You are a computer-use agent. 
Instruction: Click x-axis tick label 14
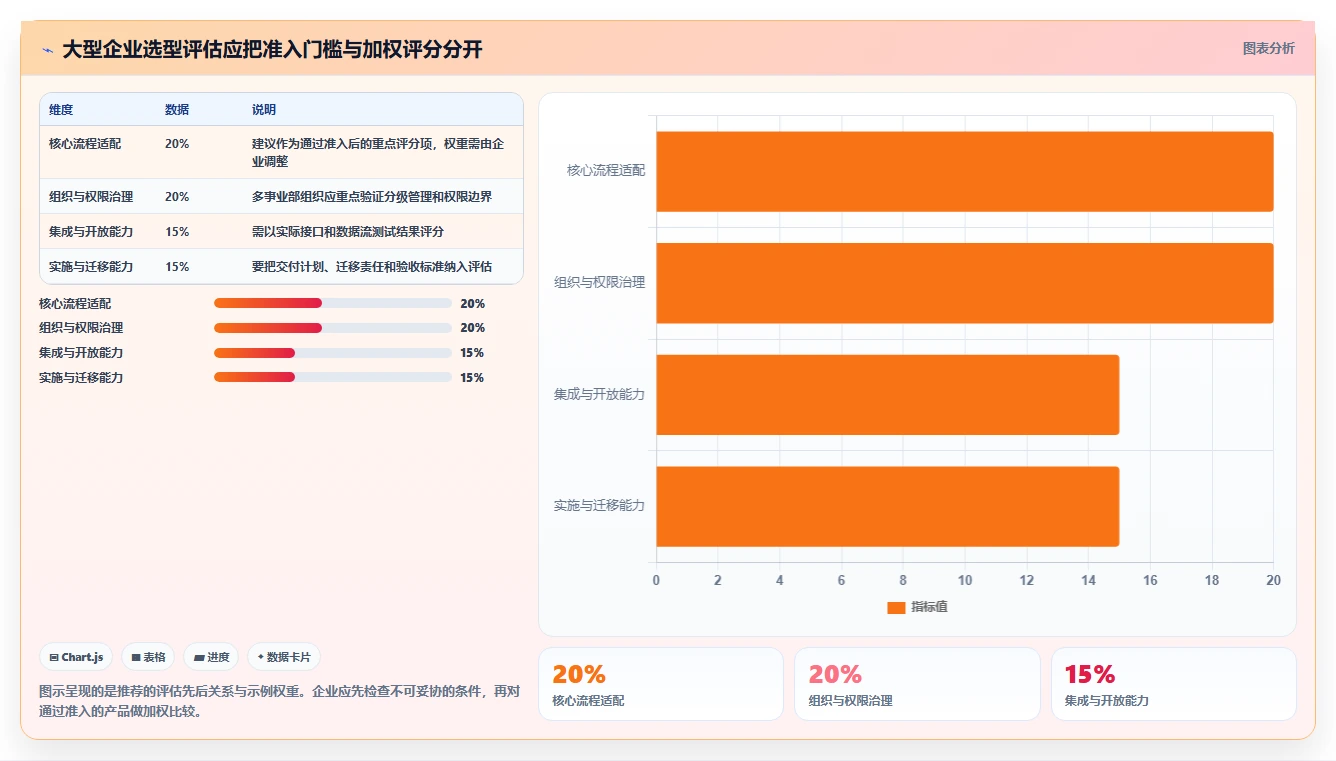click(1088, 580)
